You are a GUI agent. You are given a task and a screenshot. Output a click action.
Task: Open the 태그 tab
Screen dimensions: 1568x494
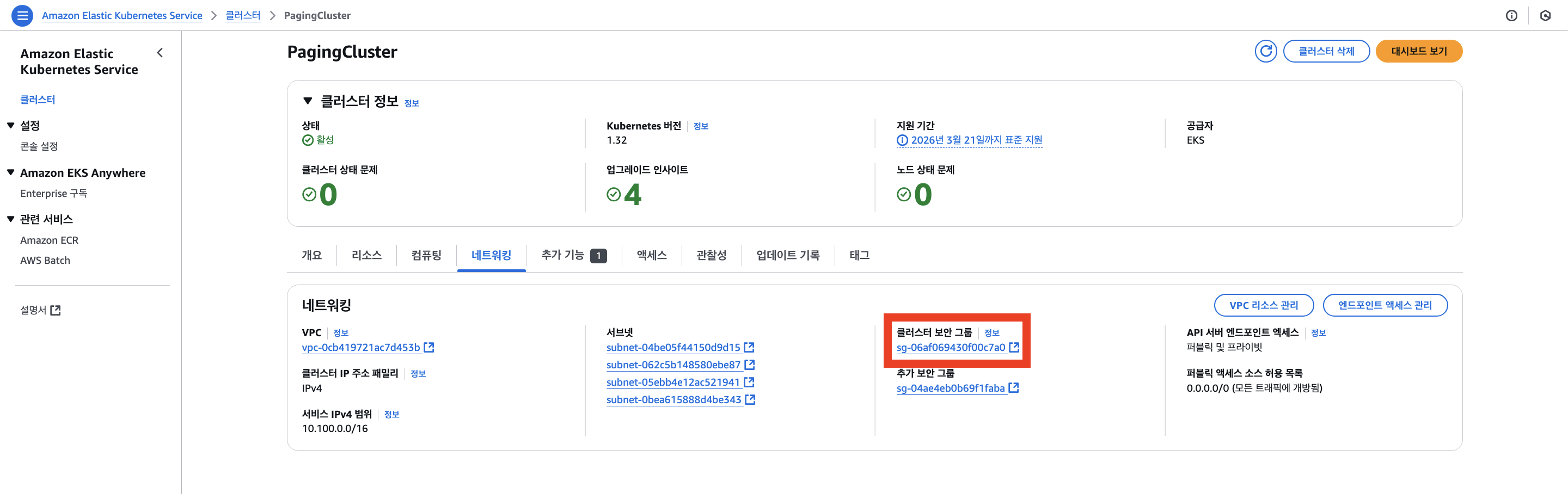[859, 256]
